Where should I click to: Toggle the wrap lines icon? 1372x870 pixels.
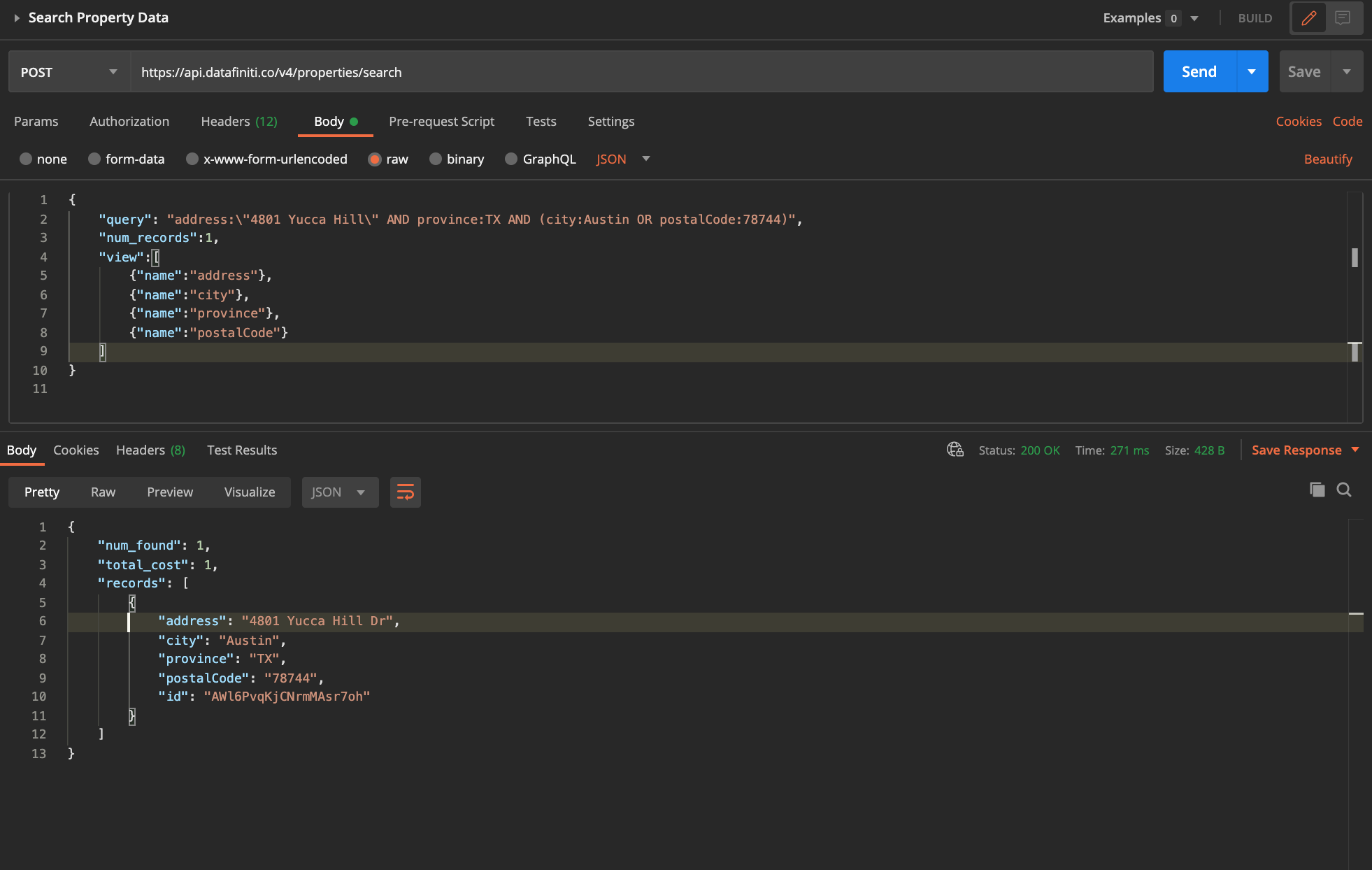click(405, 492)
